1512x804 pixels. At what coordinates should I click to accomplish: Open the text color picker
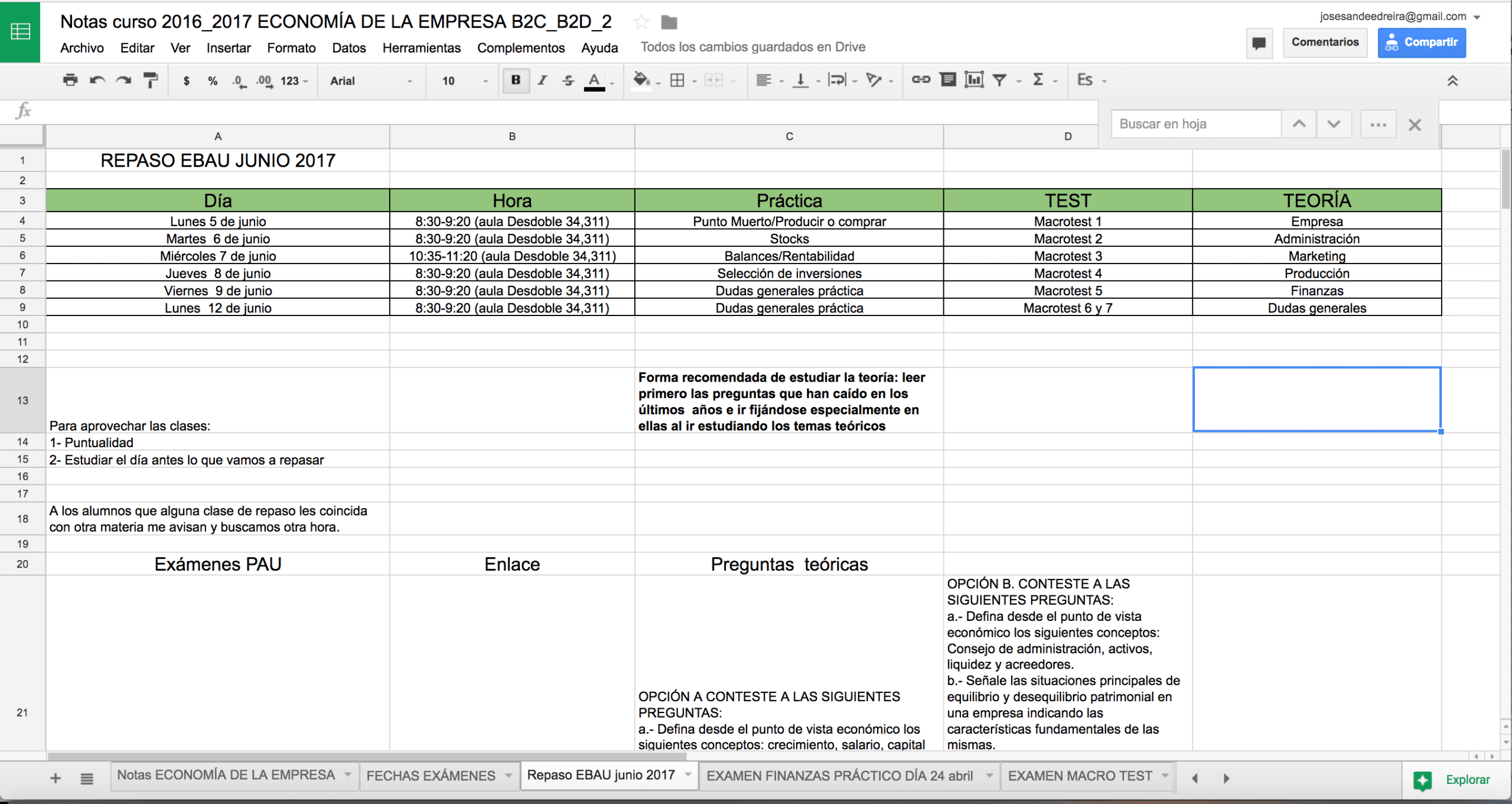click(595, 81)
